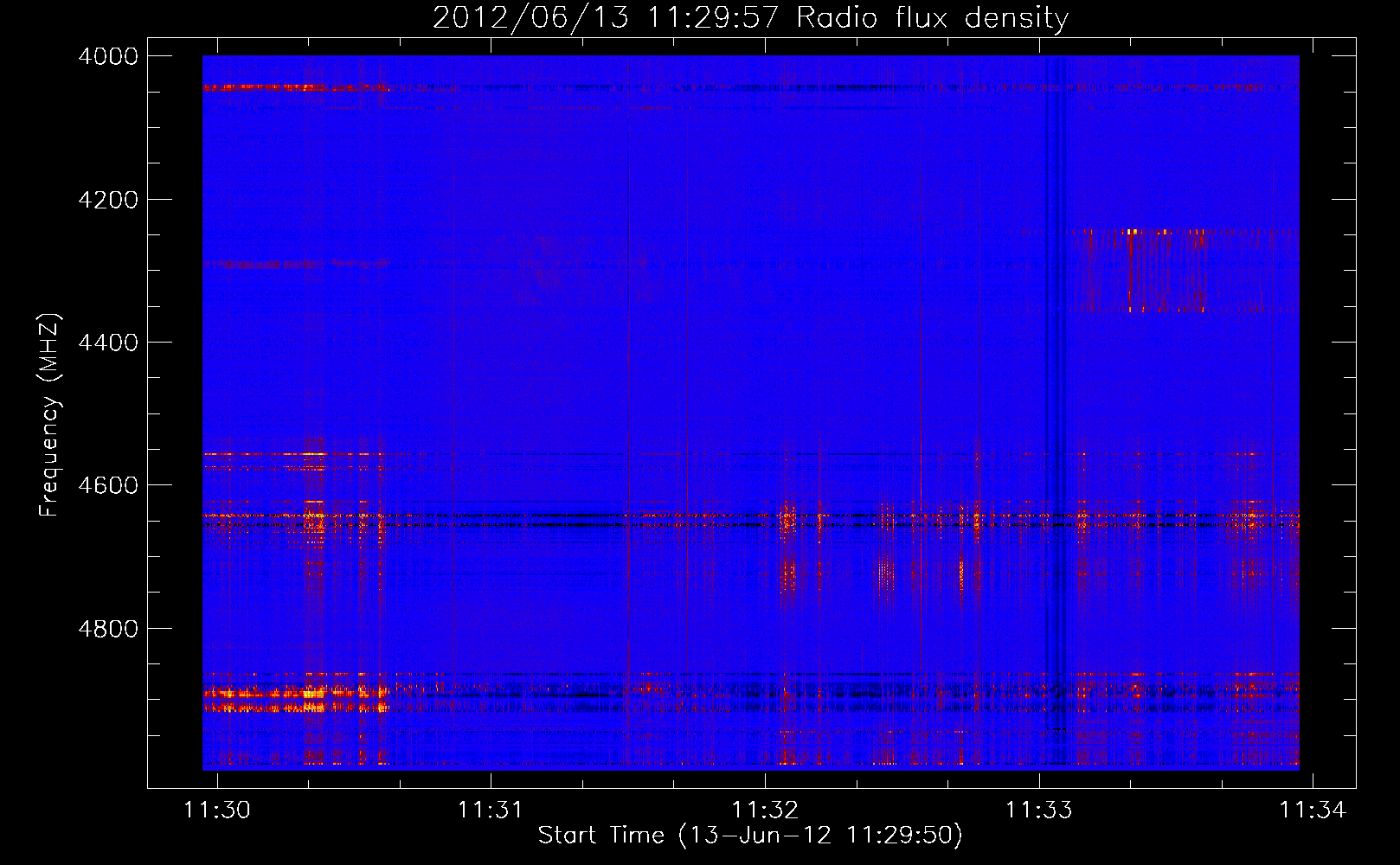
Task: Click the 4000 frequency tick label
Action: pyautogui.click(x=108, y=56)
